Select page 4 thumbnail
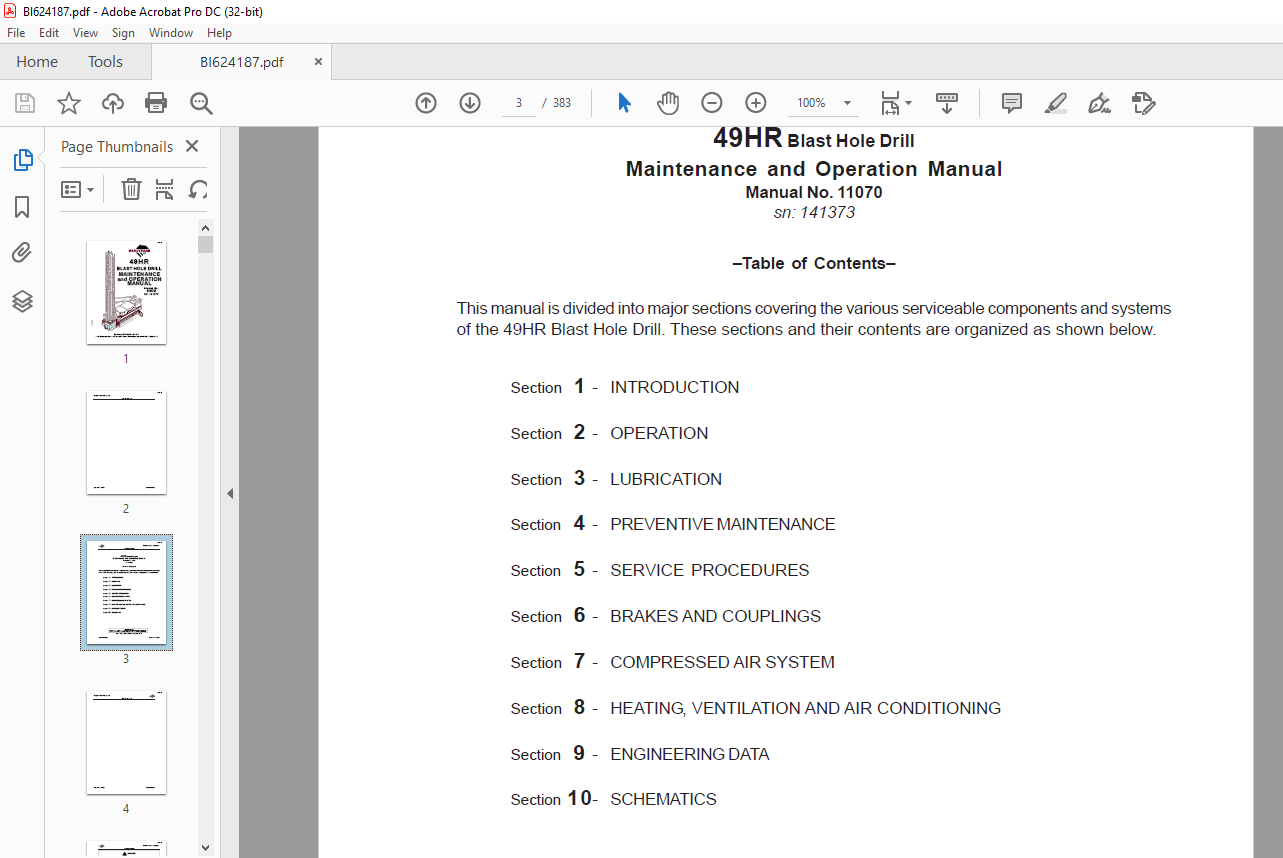1283x858 pixels. 126,743
